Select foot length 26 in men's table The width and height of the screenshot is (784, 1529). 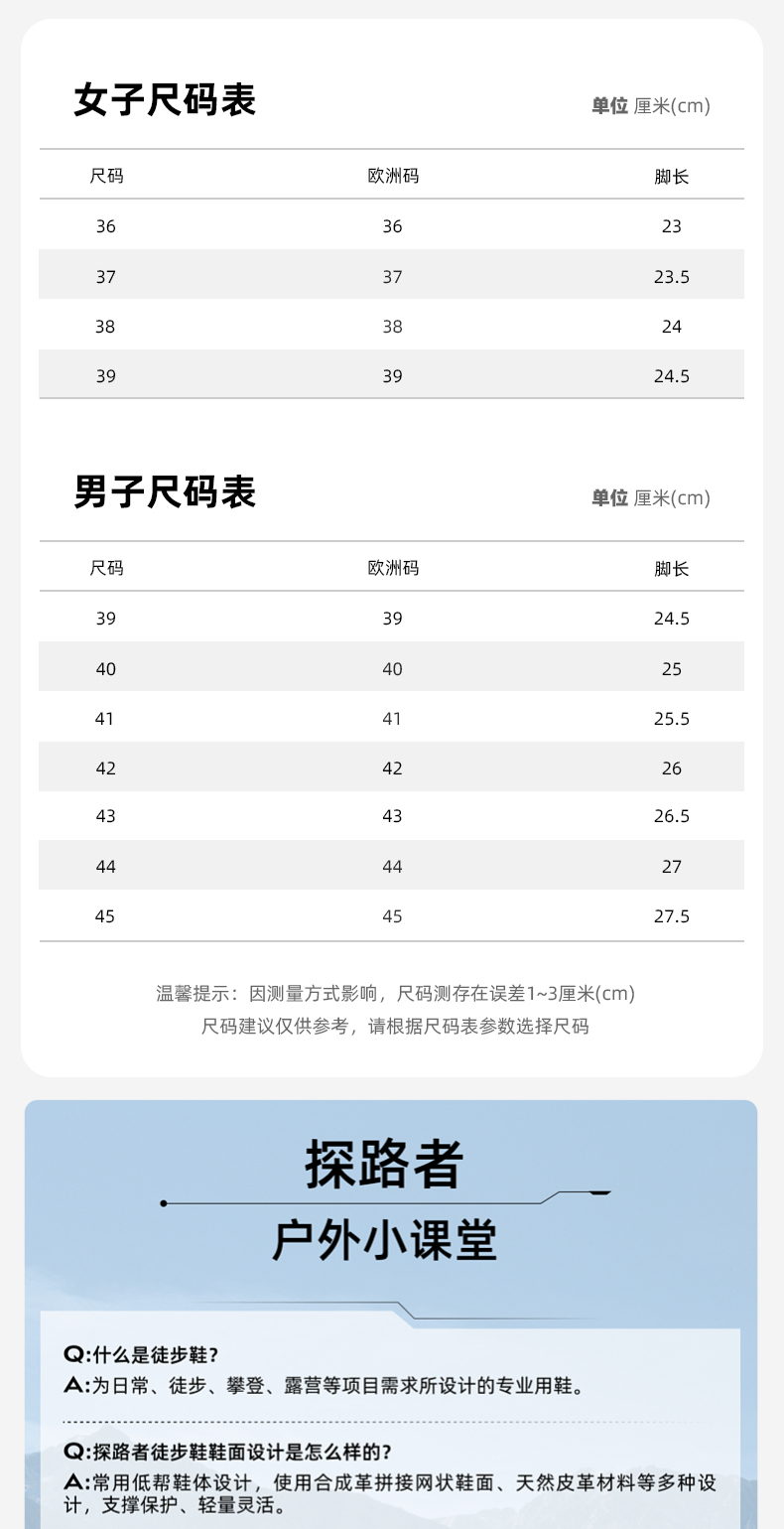pos(672,768)
